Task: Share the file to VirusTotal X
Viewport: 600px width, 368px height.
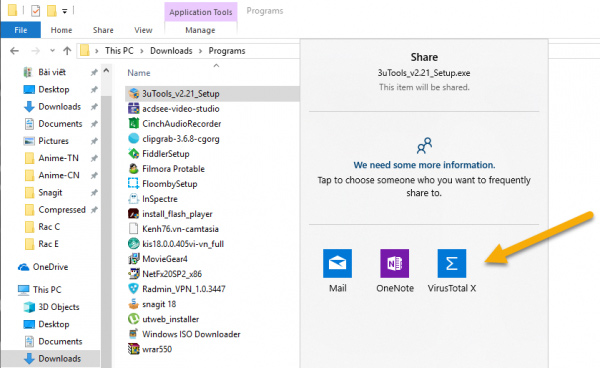Action: 452,263
